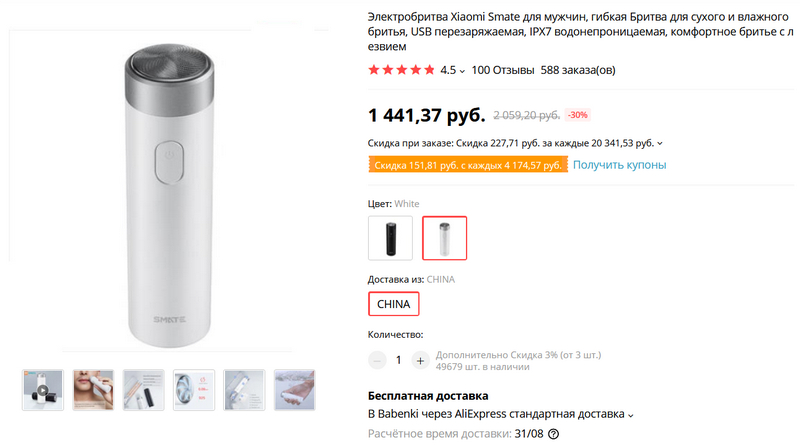The height and width of the screenshot is (447, 800).
Task: Choose CHINA as the shipping origin
Action: [x=394, y=304]
